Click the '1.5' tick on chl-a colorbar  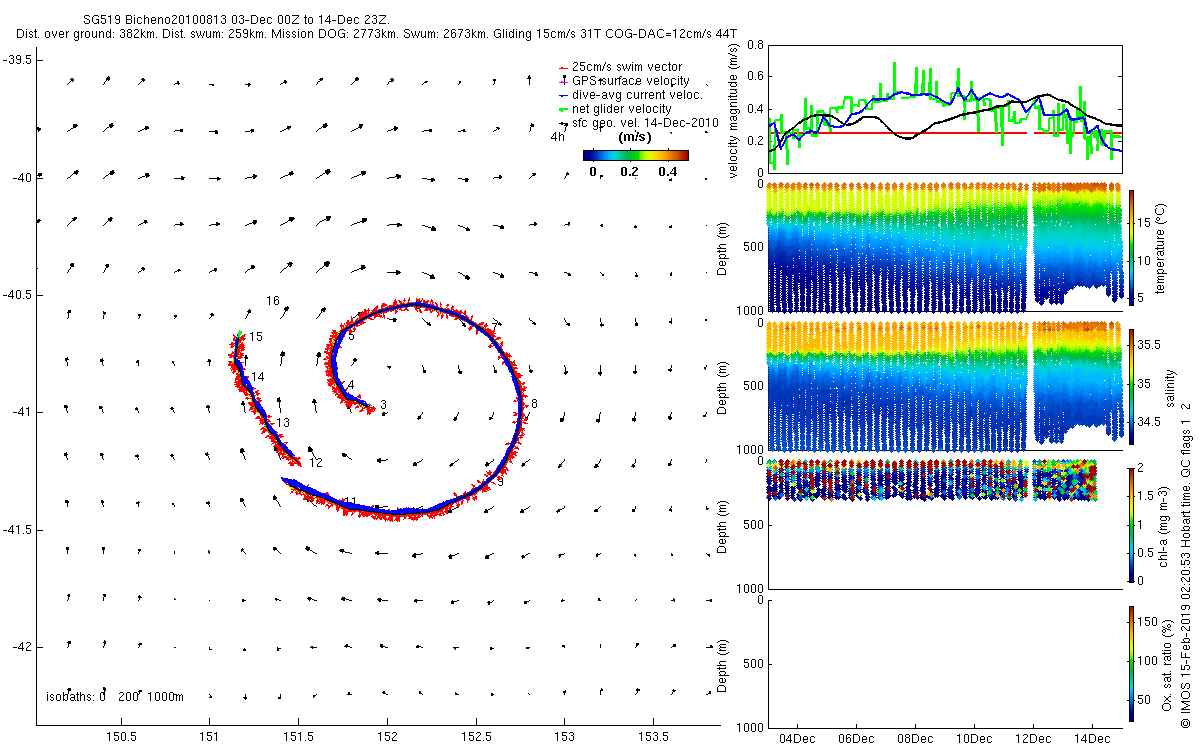[x=1146, y=496]
